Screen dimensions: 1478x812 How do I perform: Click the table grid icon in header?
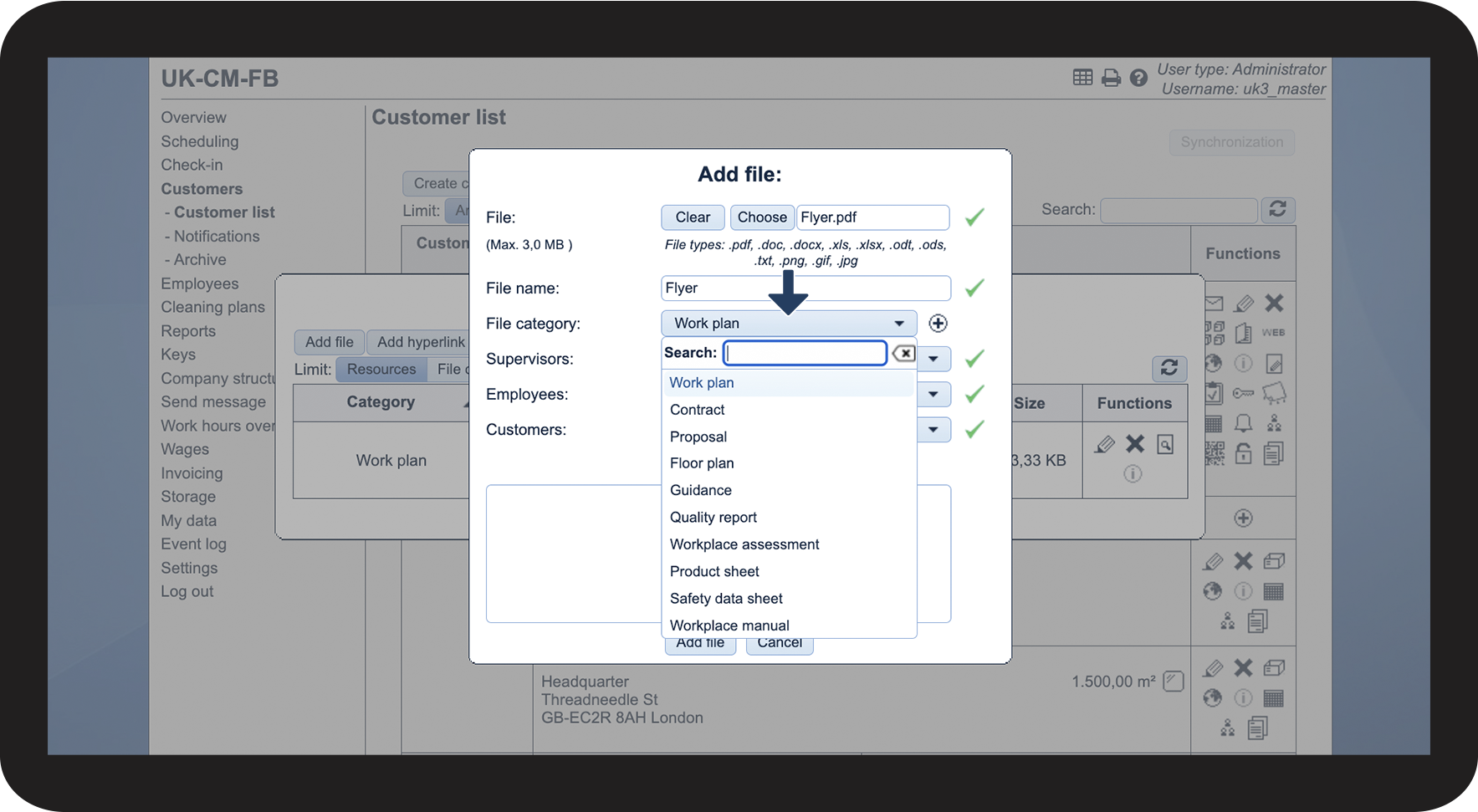pyautogui.click(x=1082, y=78)
